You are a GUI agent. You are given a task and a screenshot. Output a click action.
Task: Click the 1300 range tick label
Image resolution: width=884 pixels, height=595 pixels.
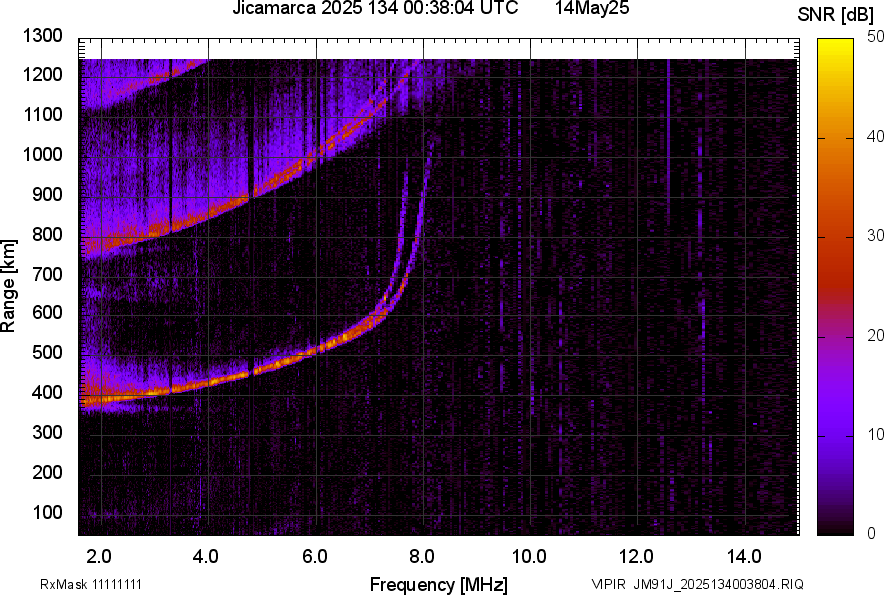tap(43, 36)
